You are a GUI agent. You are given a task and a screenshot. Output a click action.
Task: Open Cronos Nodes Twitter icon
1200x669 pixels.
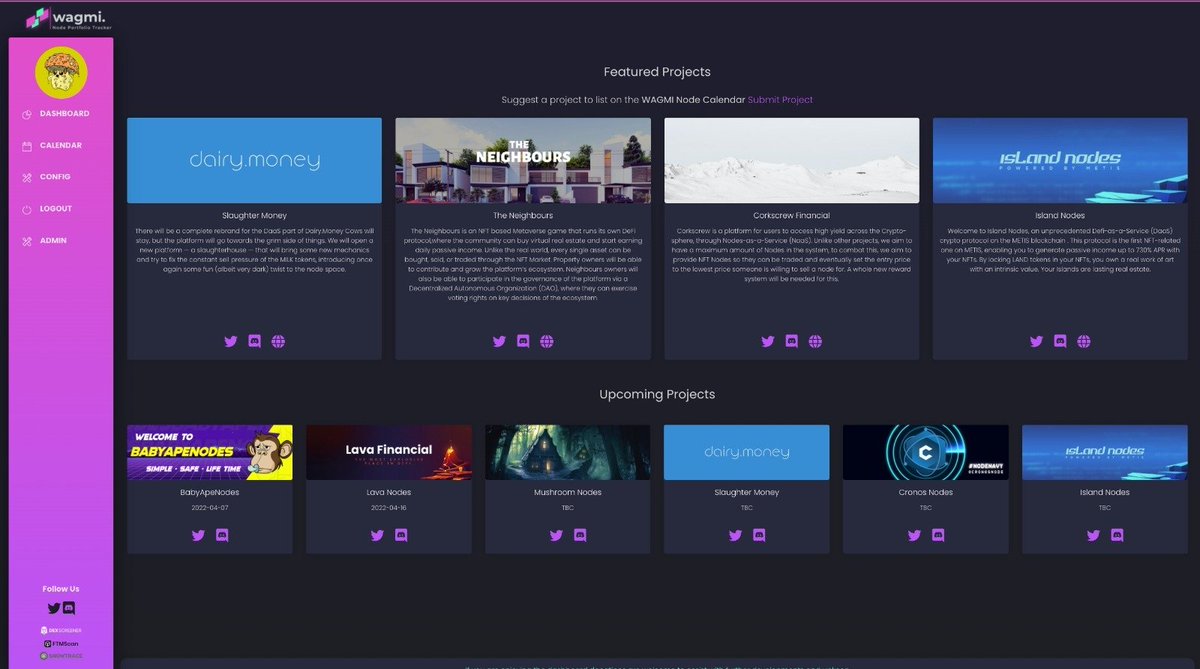point(914,535)
